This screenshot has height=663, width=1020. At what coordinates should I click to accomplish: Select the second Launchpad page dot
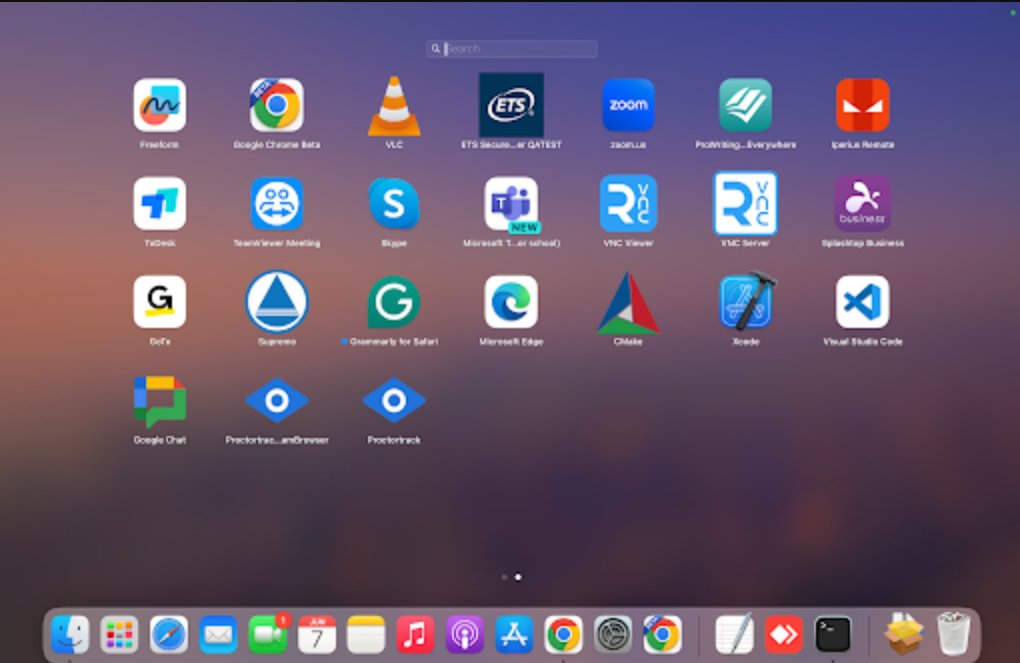point(518,576)
